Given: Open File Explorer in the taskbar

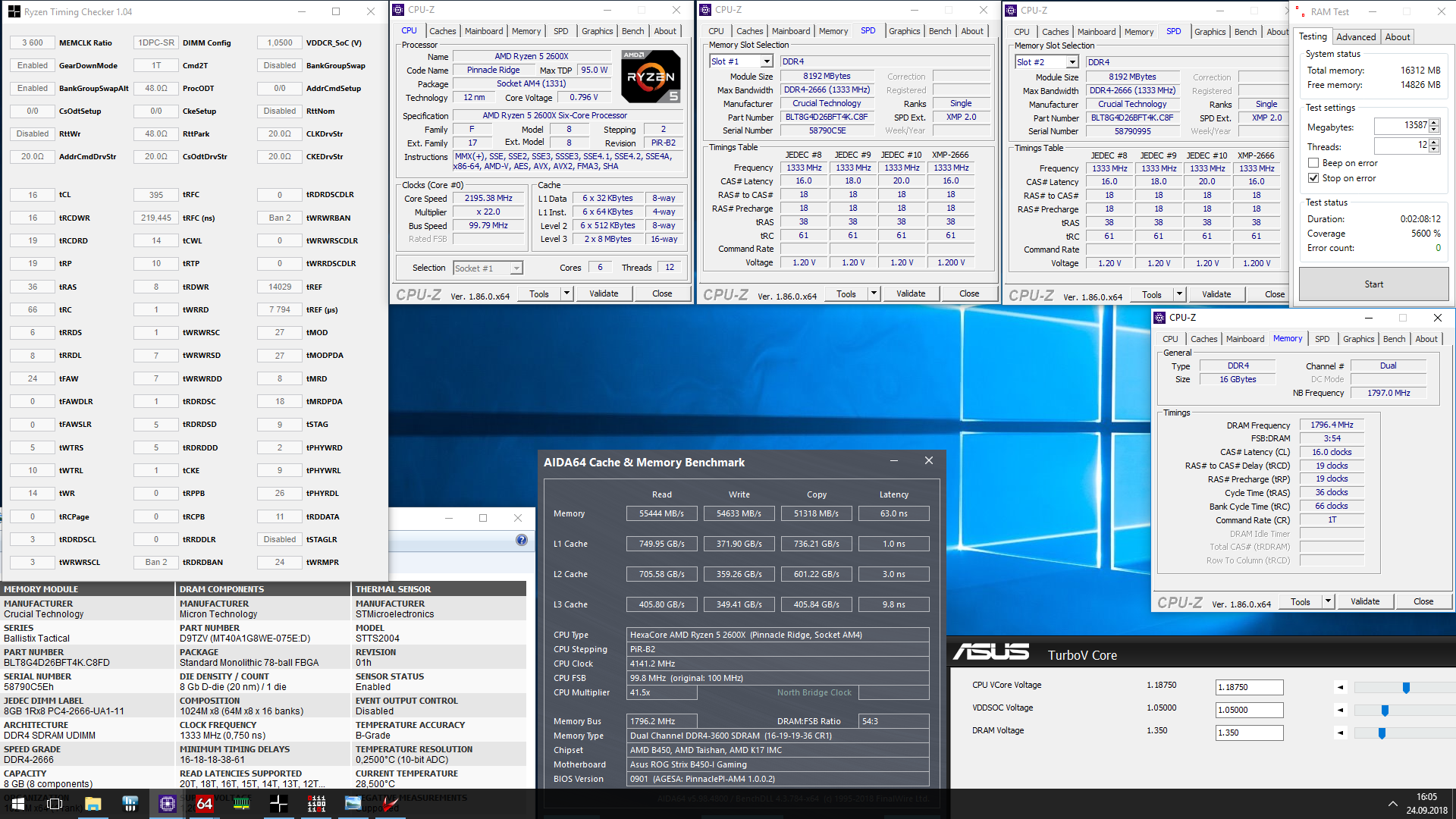Looking at the screenshot, I should click(93, 804).
